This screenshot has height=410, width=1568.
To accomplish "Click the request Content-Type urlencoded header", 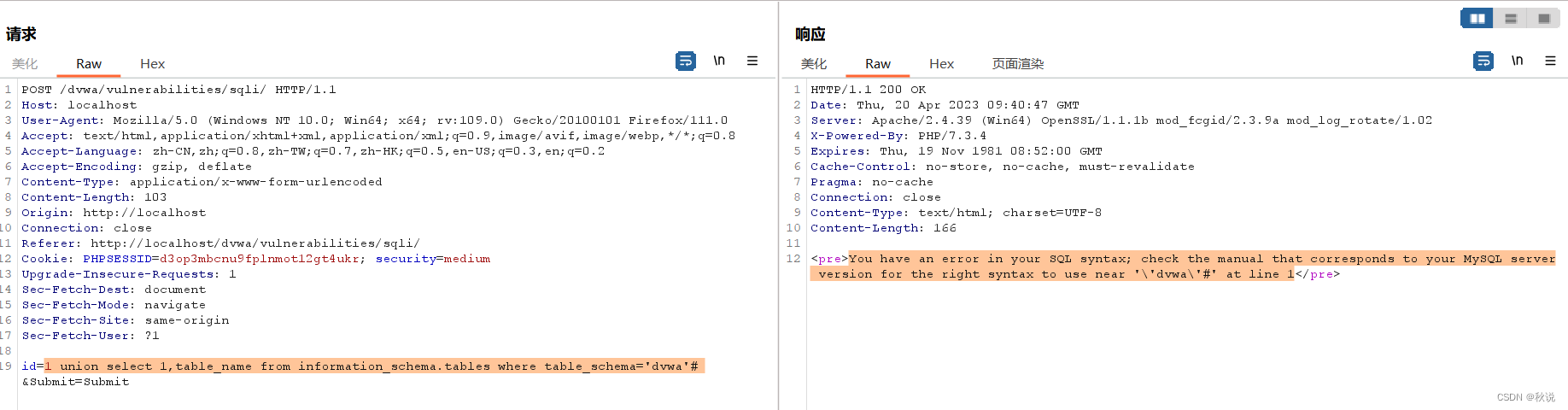I will (x=202, y=182).
